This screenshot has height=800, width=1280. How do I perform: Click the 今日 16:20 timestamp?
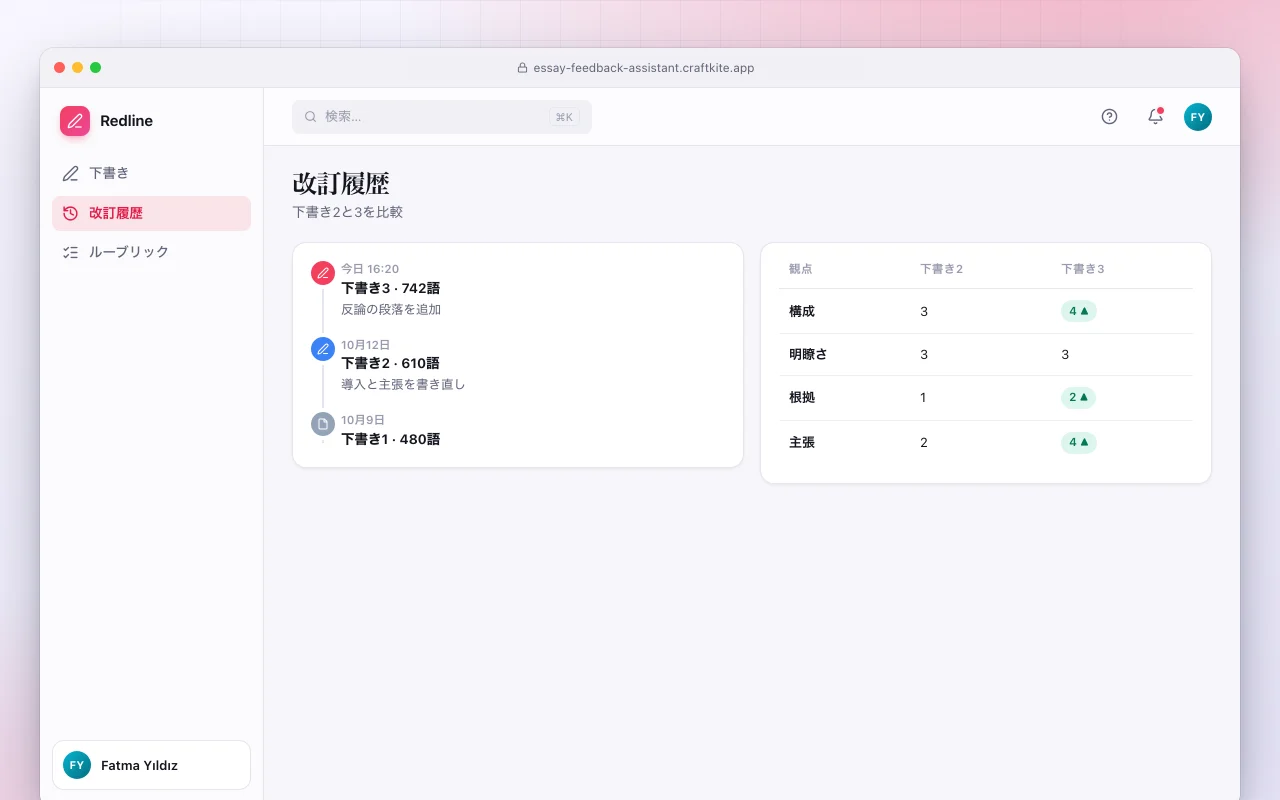pos(370,269)
